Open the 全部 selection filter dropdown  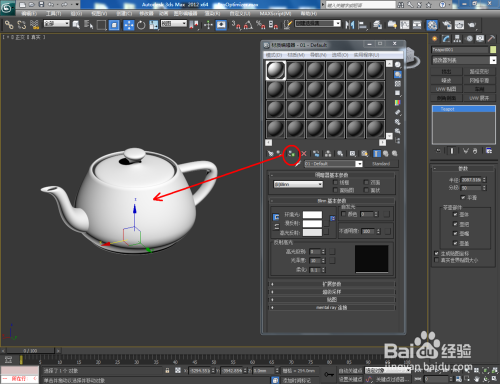click(x=56, y=24)
